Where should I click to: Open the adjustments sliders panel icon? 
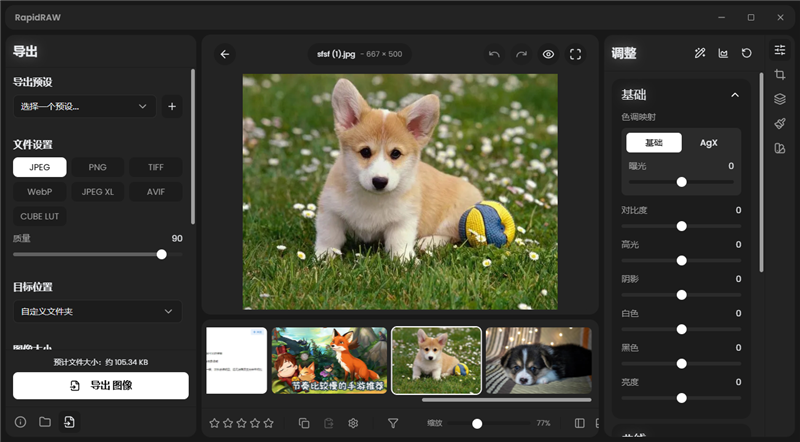point(780,50)
